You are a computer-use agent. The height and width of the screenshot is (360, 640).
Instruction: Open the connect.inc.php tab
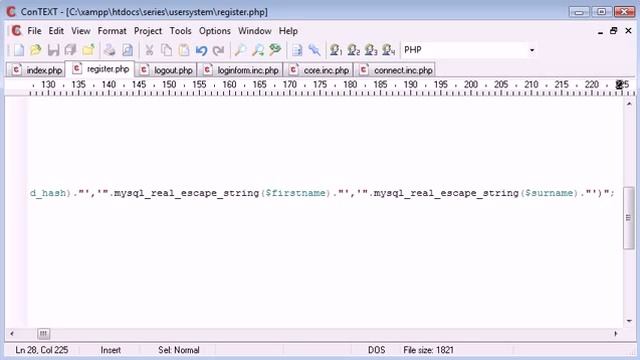(395, 70)
